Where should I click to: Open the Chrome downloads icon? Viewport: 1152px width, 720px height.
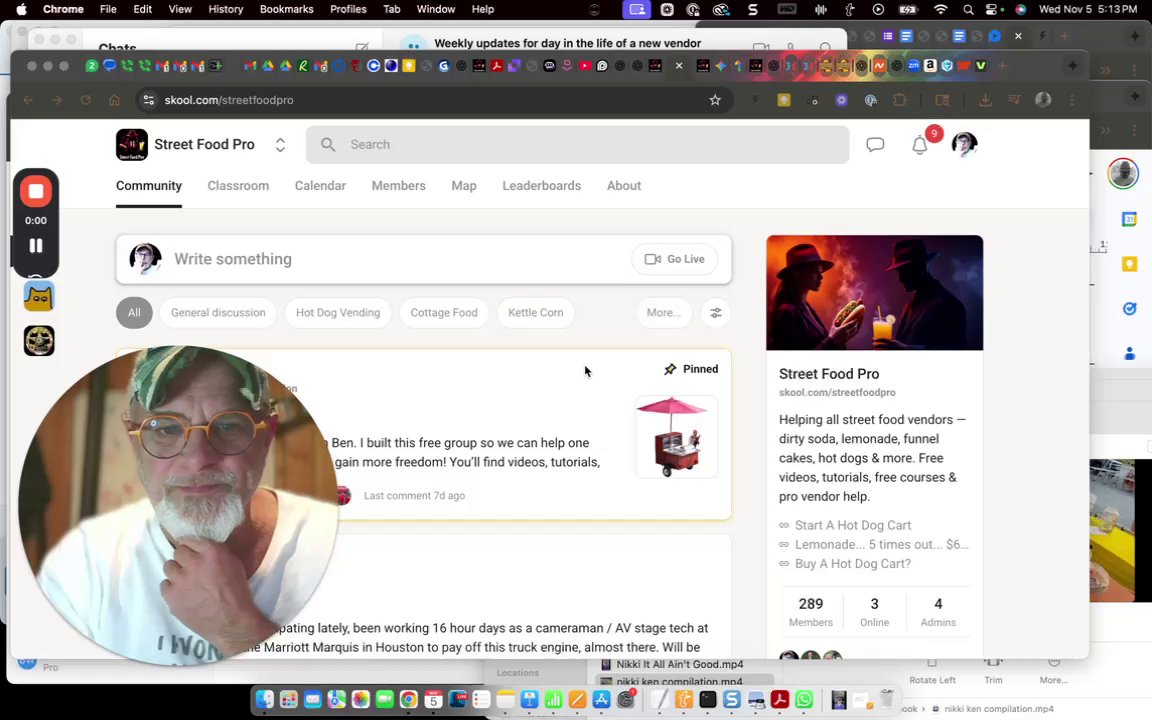coord(985,100)
